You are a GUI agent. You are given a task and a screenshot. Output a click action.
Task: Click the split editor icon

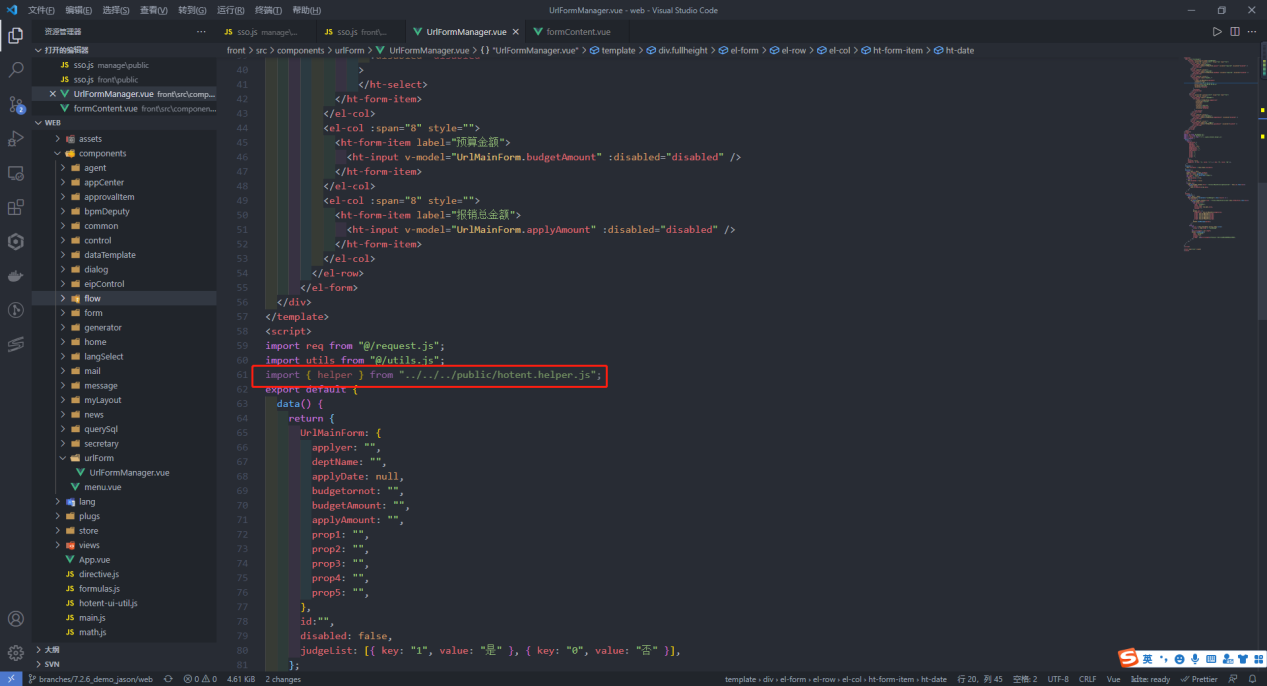(1235, 32)
